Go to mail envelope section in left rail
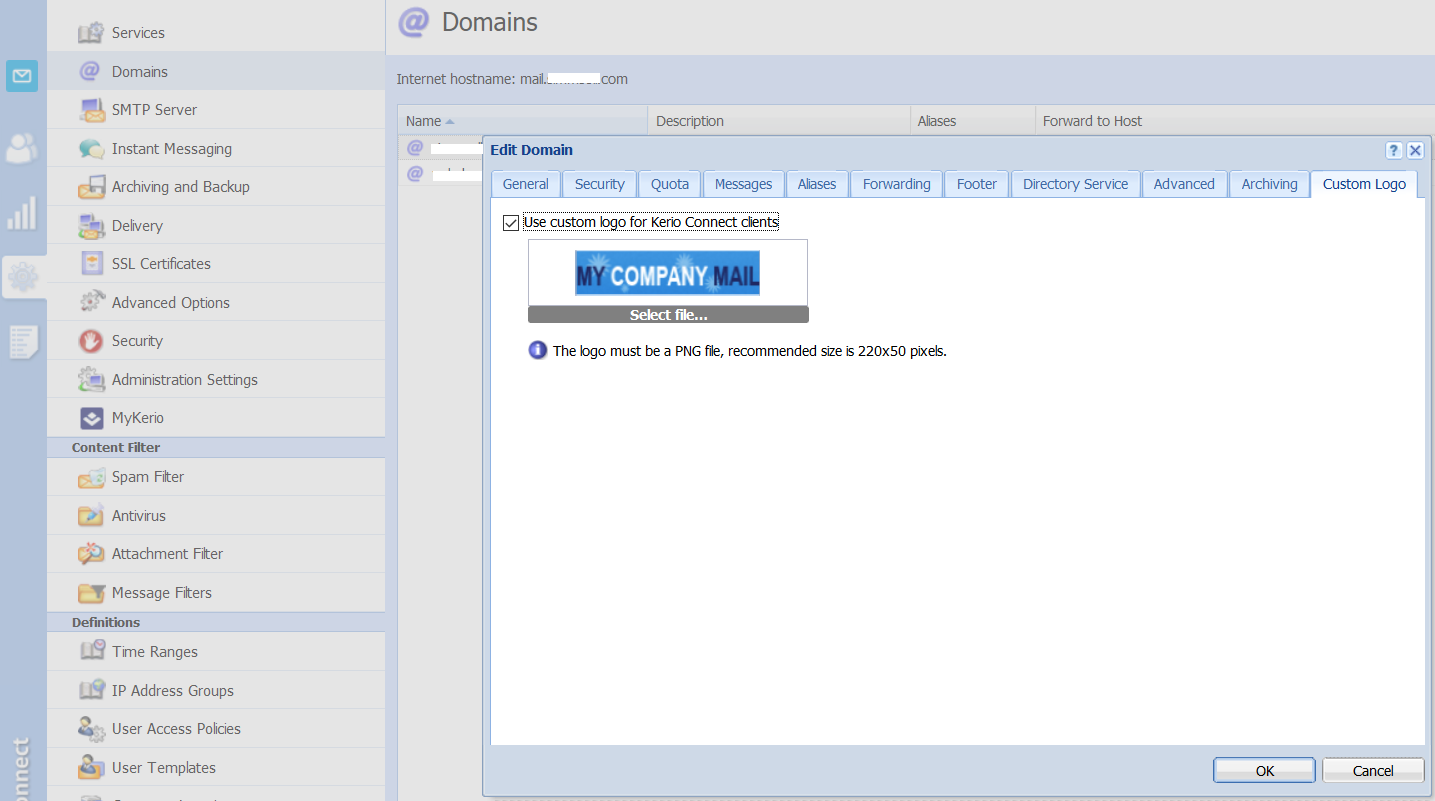Image resolution: width=1435 pixels, height=801 pixels. point(22,75)
